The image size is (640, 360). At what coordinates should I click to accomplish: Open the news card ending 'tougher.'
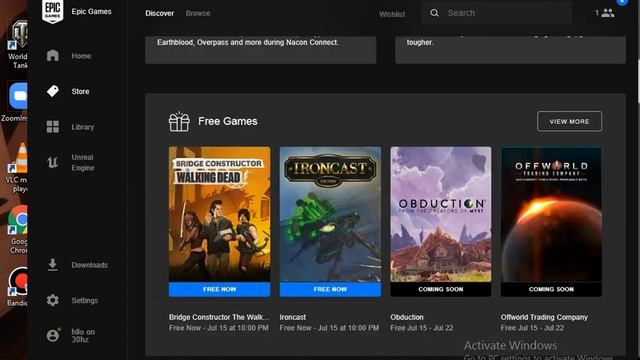pos(510,50)
